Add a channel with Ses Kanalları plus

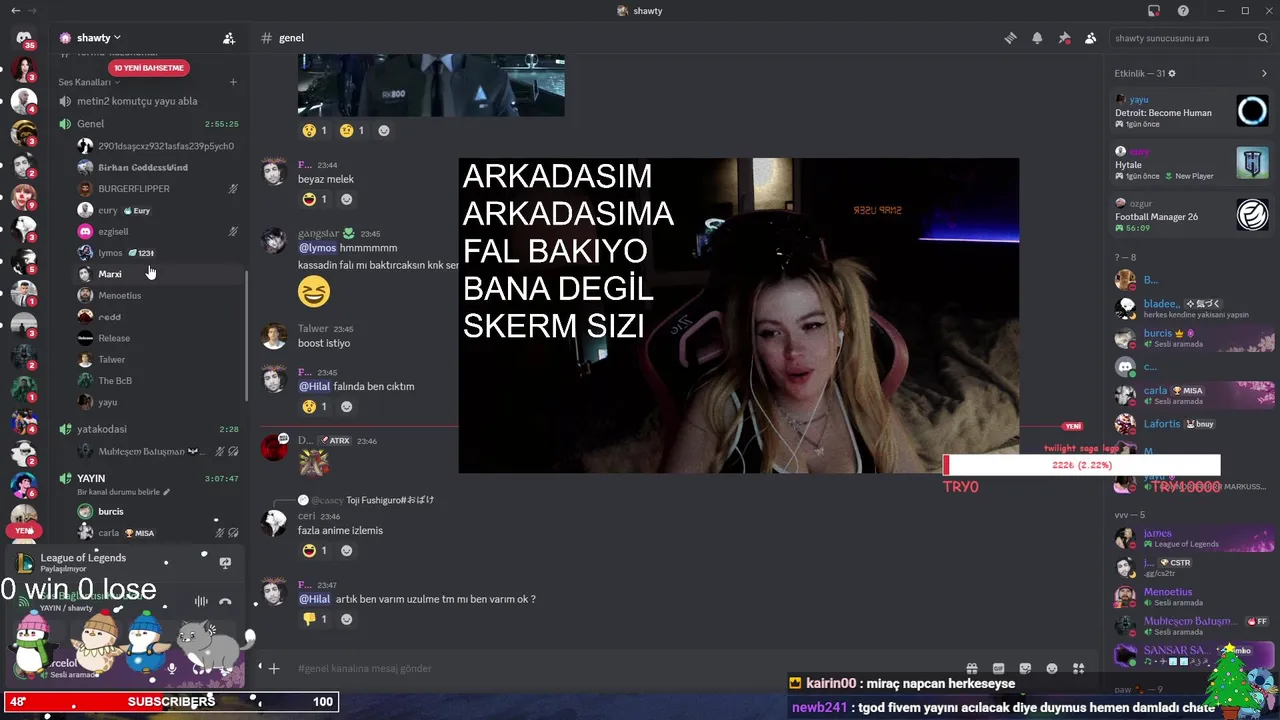click(x=233, y=82)
